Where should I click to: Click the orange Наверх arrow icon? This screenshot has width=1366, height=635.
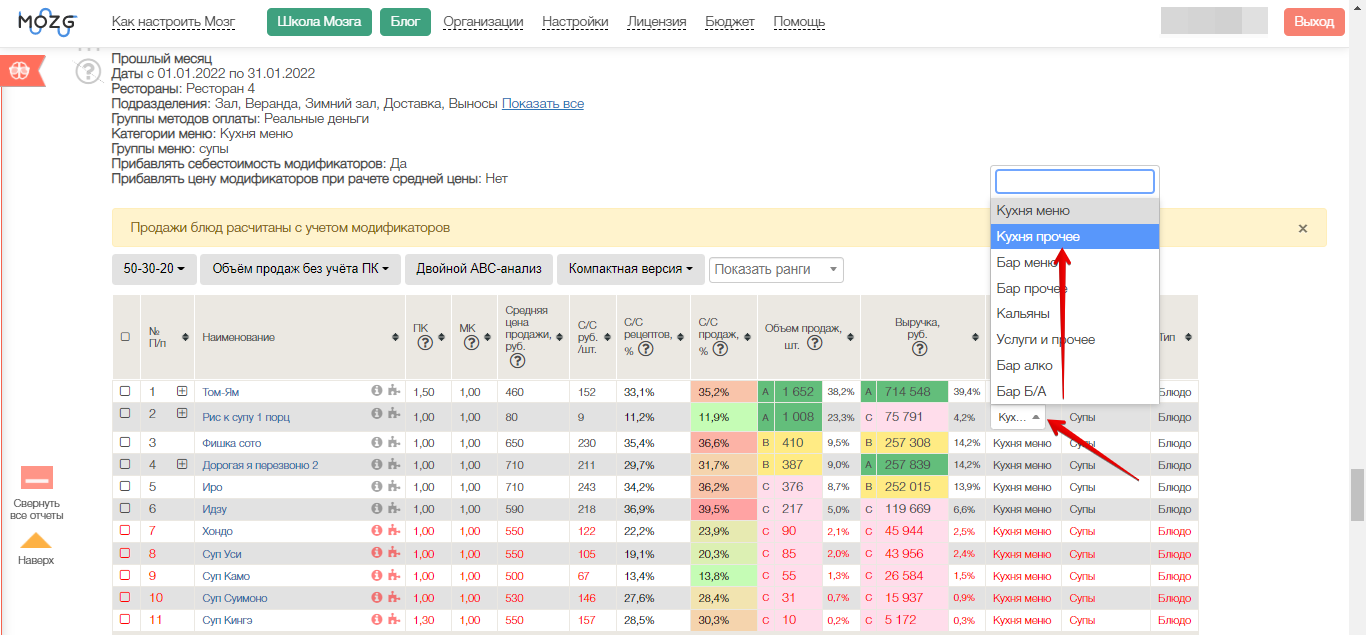36,540
